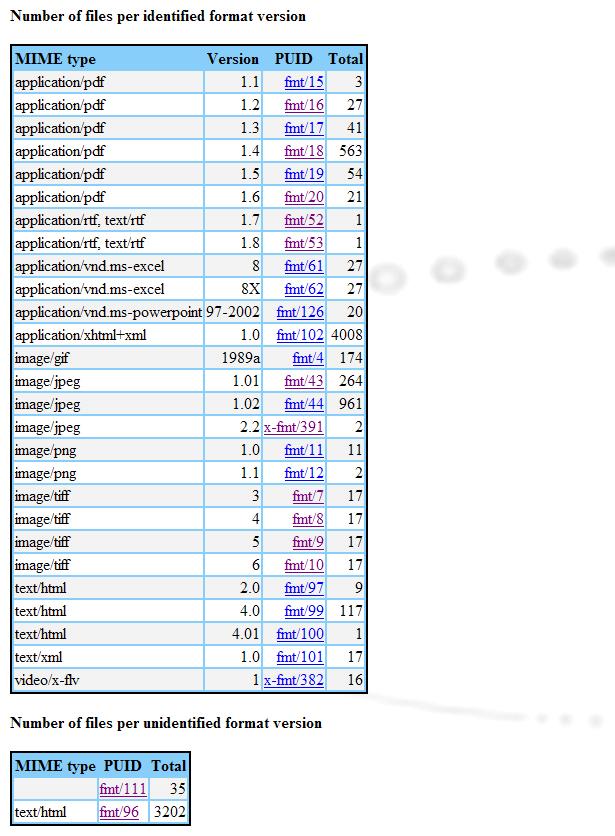The width and height of the screenshot is (615, 836).
Task: Select the 4.01 version cell
Action: coord(233,634)
